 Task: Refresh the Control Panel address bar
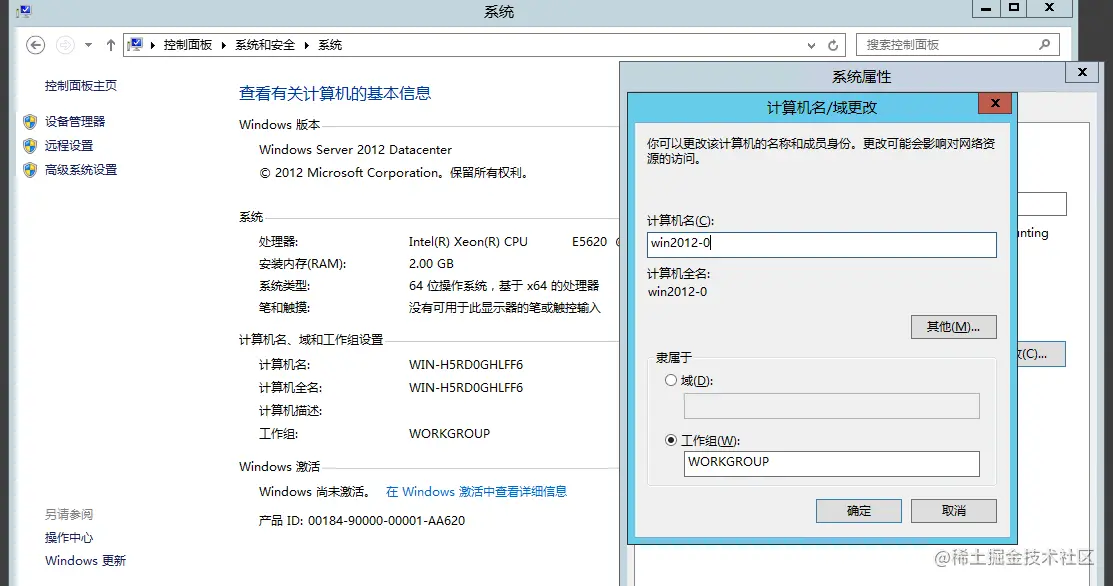click(x=833, y=45)
